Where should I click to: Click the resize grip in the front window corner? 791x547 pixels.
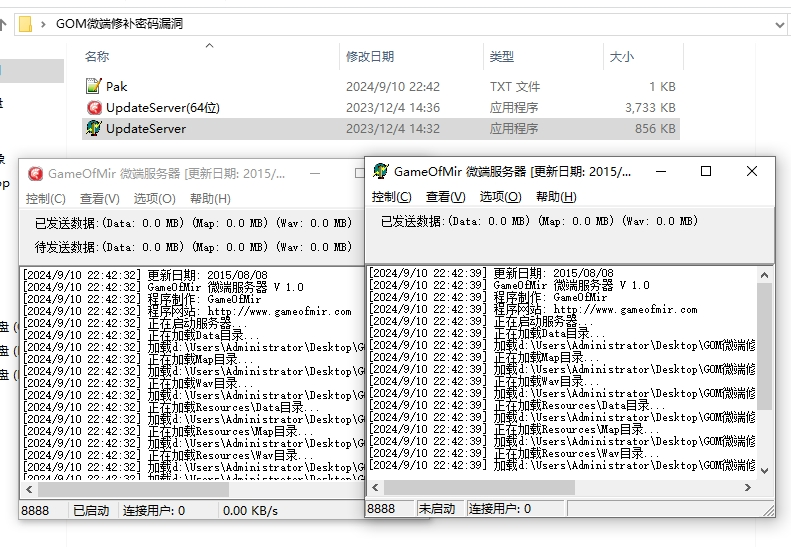[x=769, y=511]
